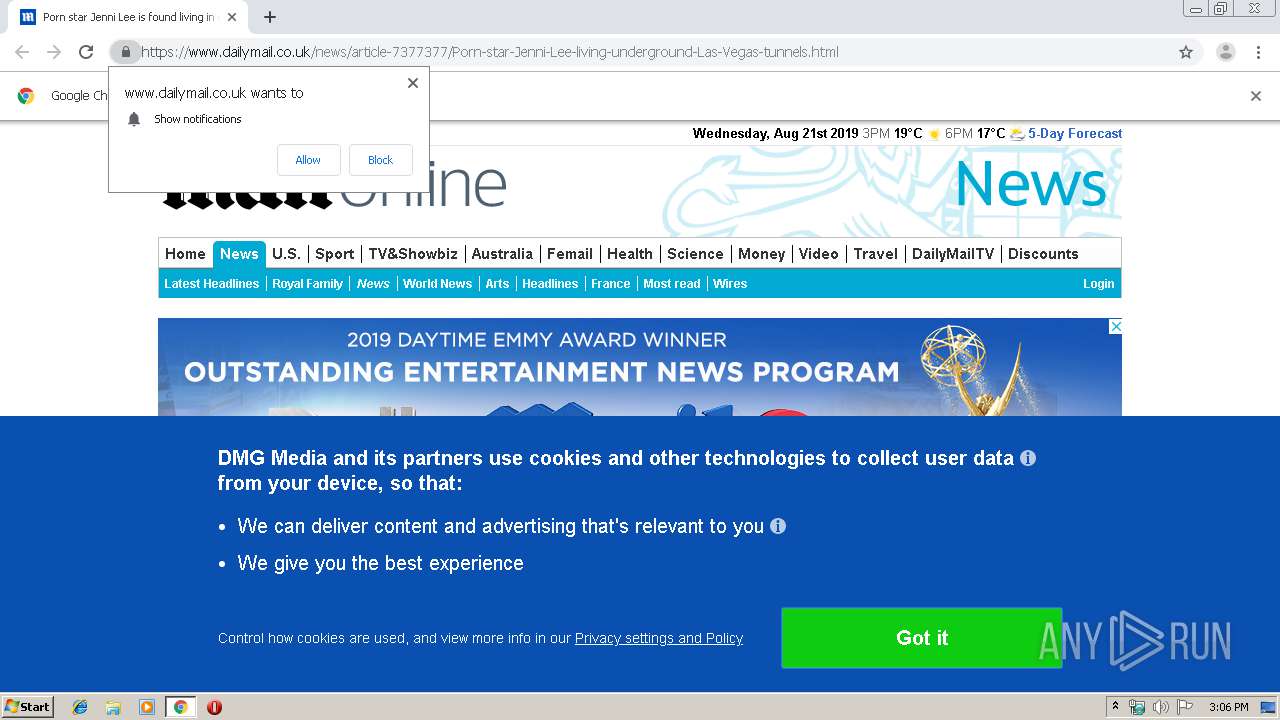
Task: Click the Login link
Action: coord(1098,284)
